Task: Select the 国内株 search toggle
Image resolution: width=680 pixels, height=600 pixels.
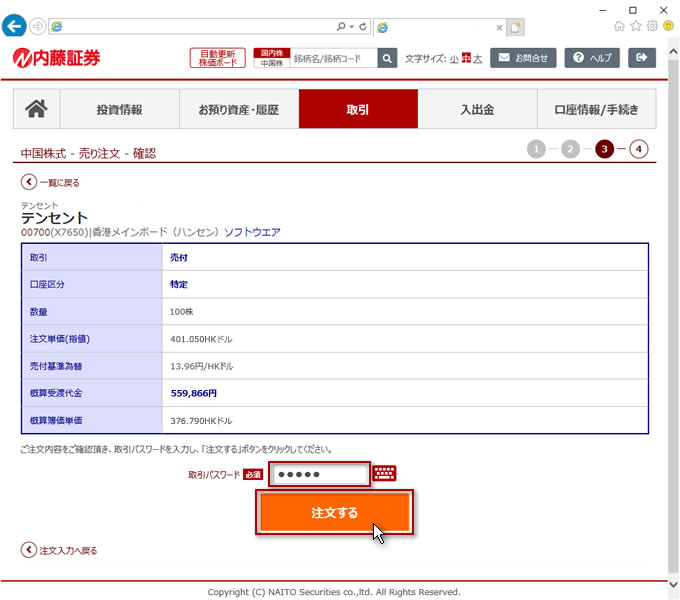Action: [x=271, y=53]
